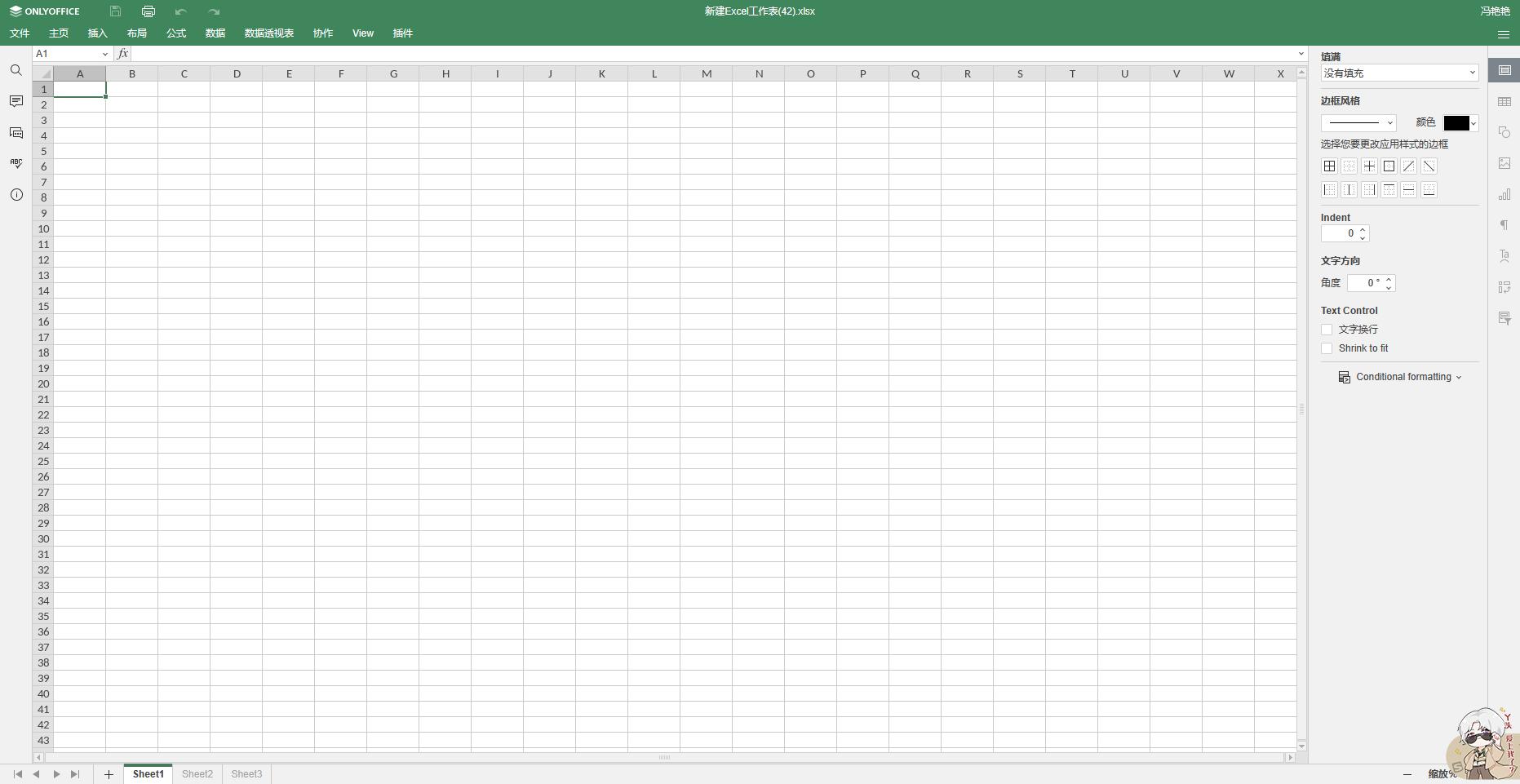Switch to the 布局 tab

tap(137, 33)
